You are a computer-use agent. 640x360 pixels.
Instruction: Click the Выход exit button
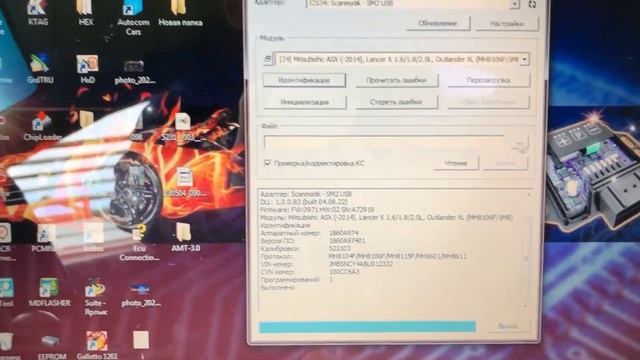(x=509, y=326)
